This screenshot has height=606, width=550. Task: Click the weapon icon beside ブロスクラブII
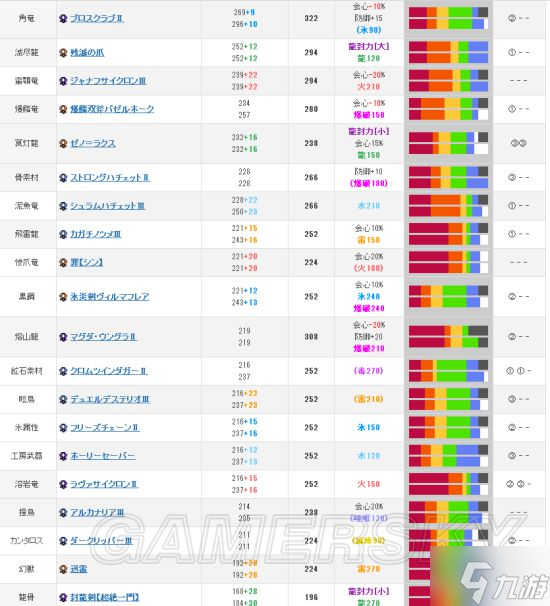pos(63,18)
